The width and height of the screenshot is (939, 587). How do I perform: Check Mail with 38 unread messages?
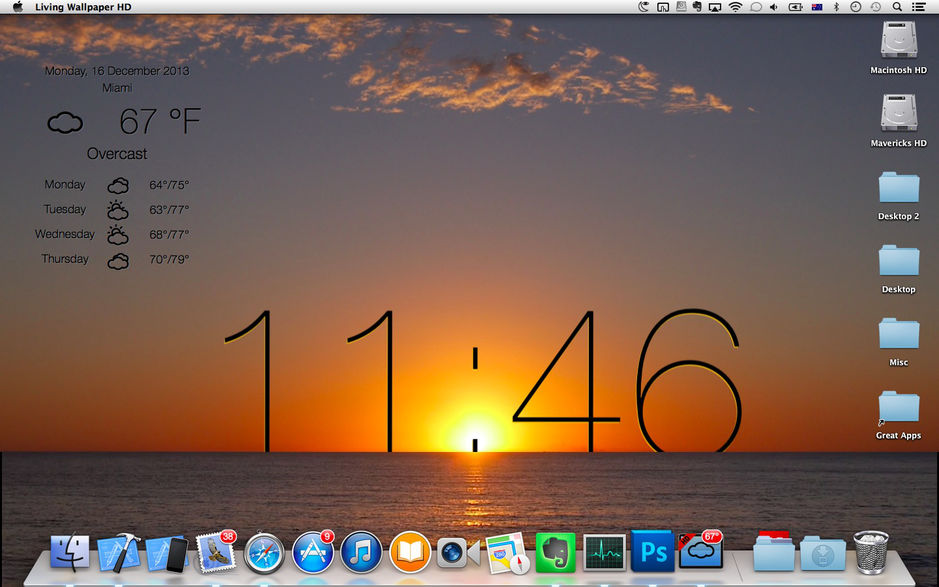pyautogui.click(x=215, y=550)
